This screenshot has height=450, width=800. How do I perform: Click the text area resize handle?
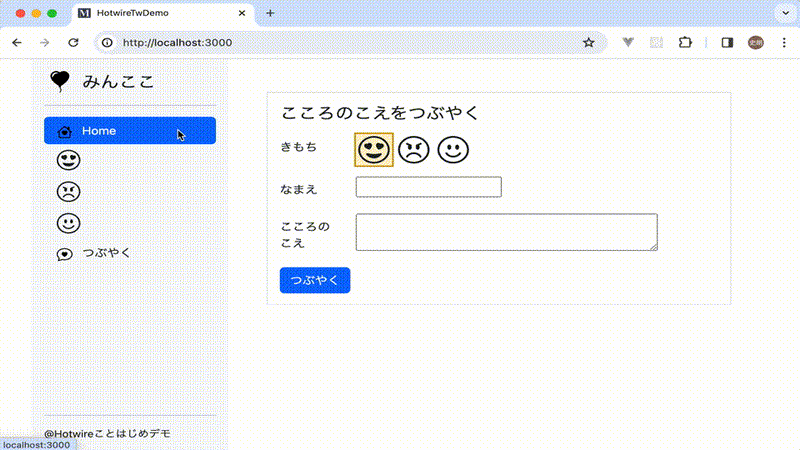[x=654, y=247]
